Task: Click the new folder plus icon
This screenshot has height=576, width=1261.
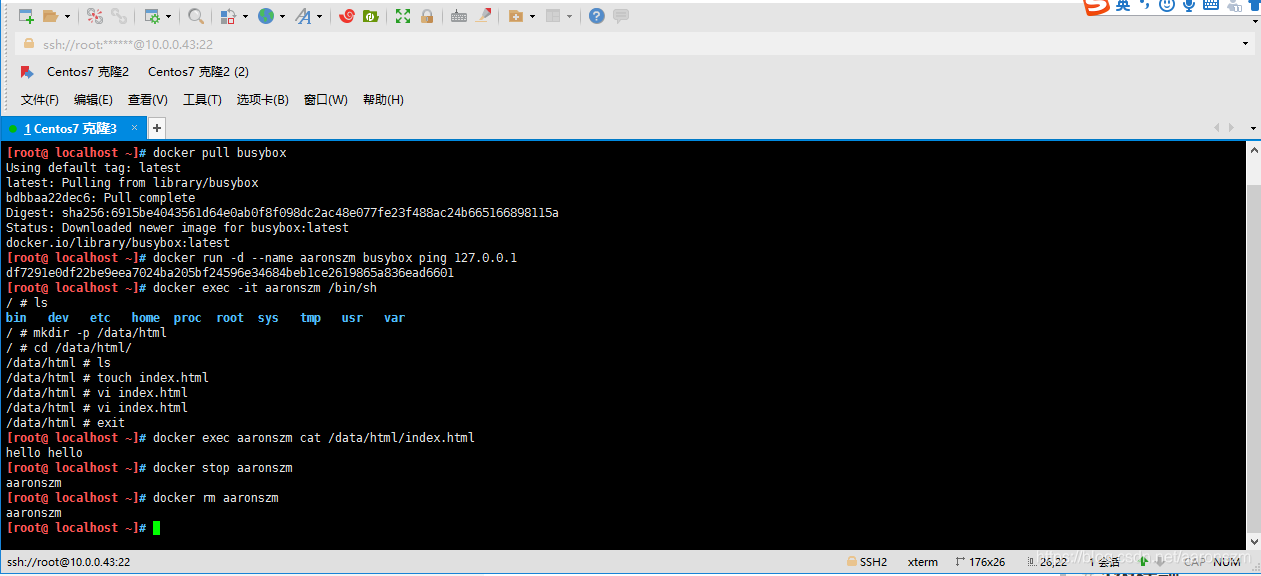Action: pyautogui.click(x=515, y=16)
